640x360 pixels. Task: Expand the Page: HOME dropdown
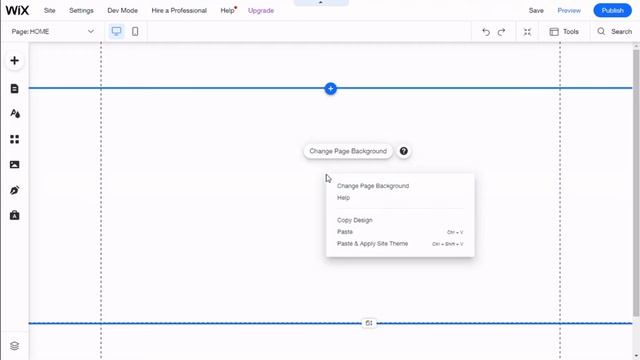(x=52, y=31)
